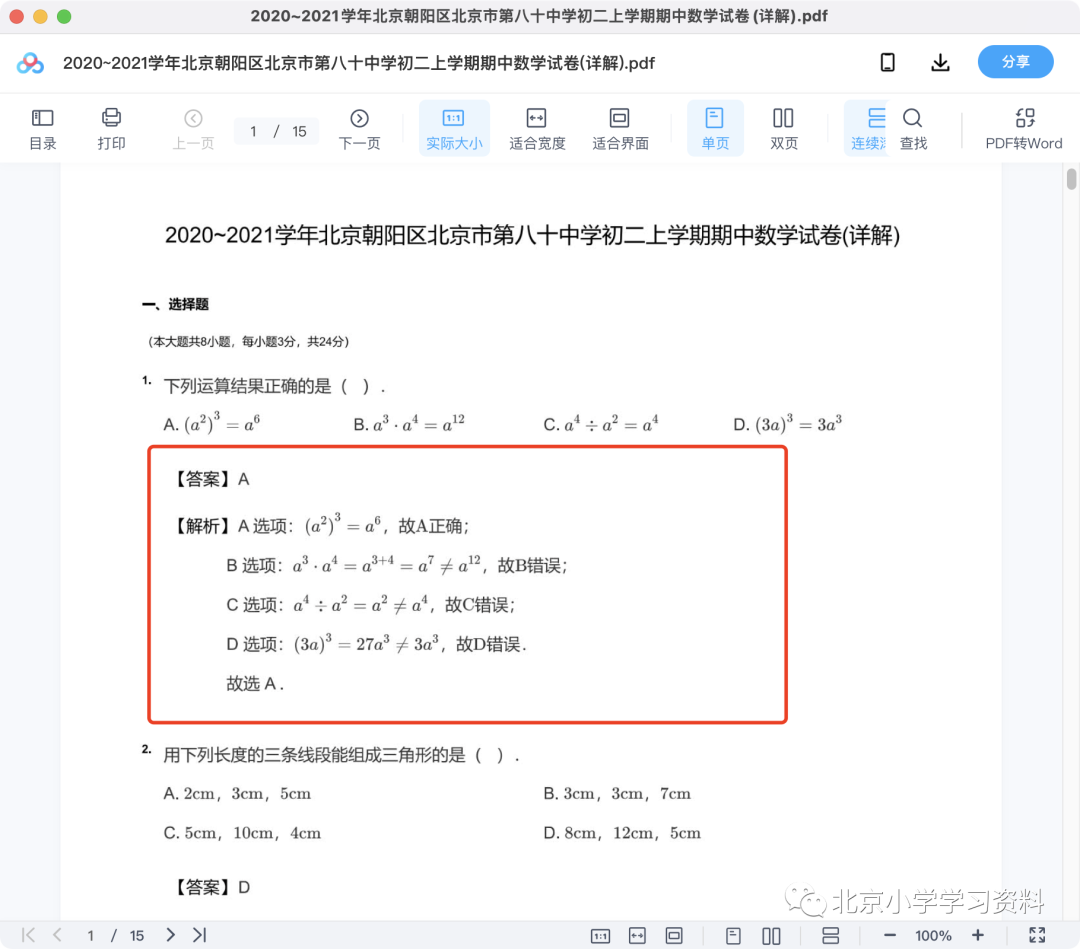Image resolution: width=1080 pixels, height=949 pixels.
Task: Jump to last page in bottom bar
Action: pos(200,935)
